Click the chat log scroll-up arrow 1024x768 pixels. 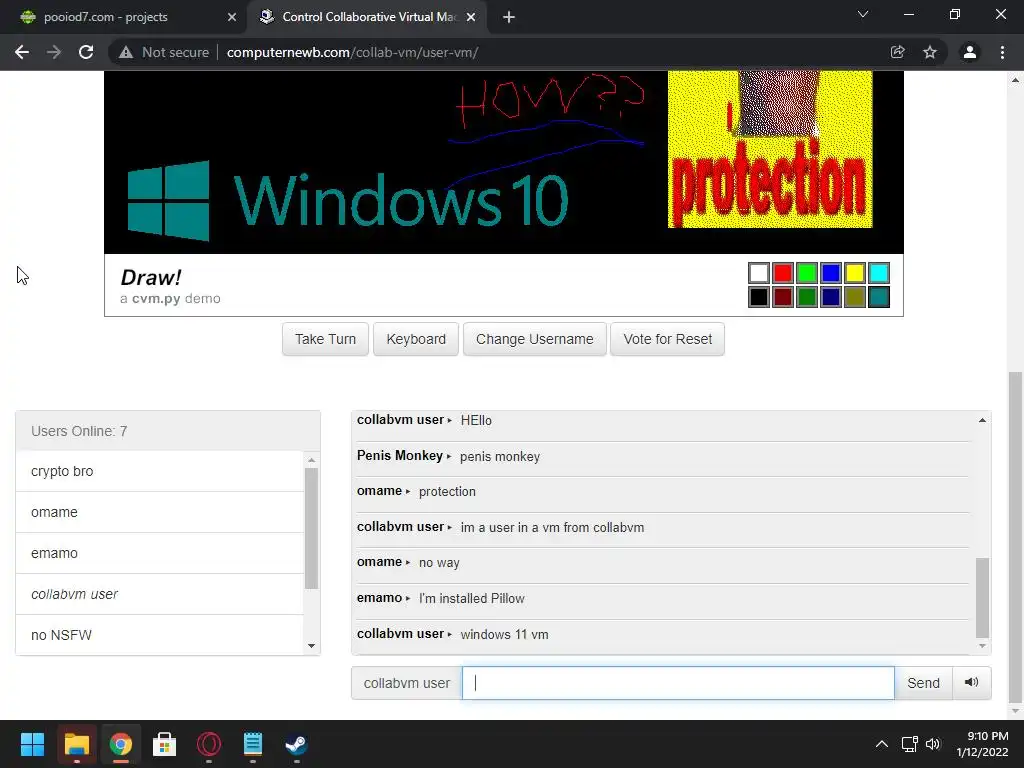[x=982, y=421]
